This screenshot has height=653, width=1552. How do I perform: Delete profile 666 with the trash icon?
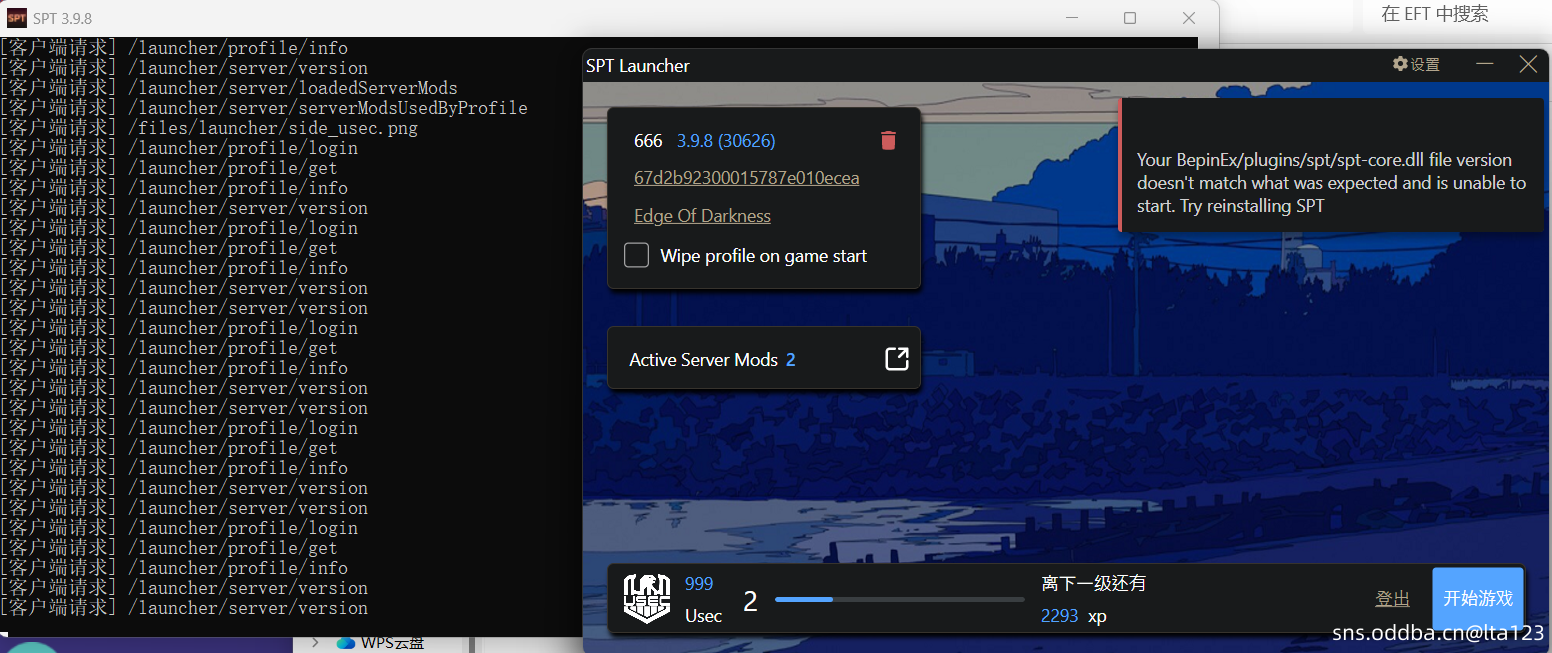888,141
